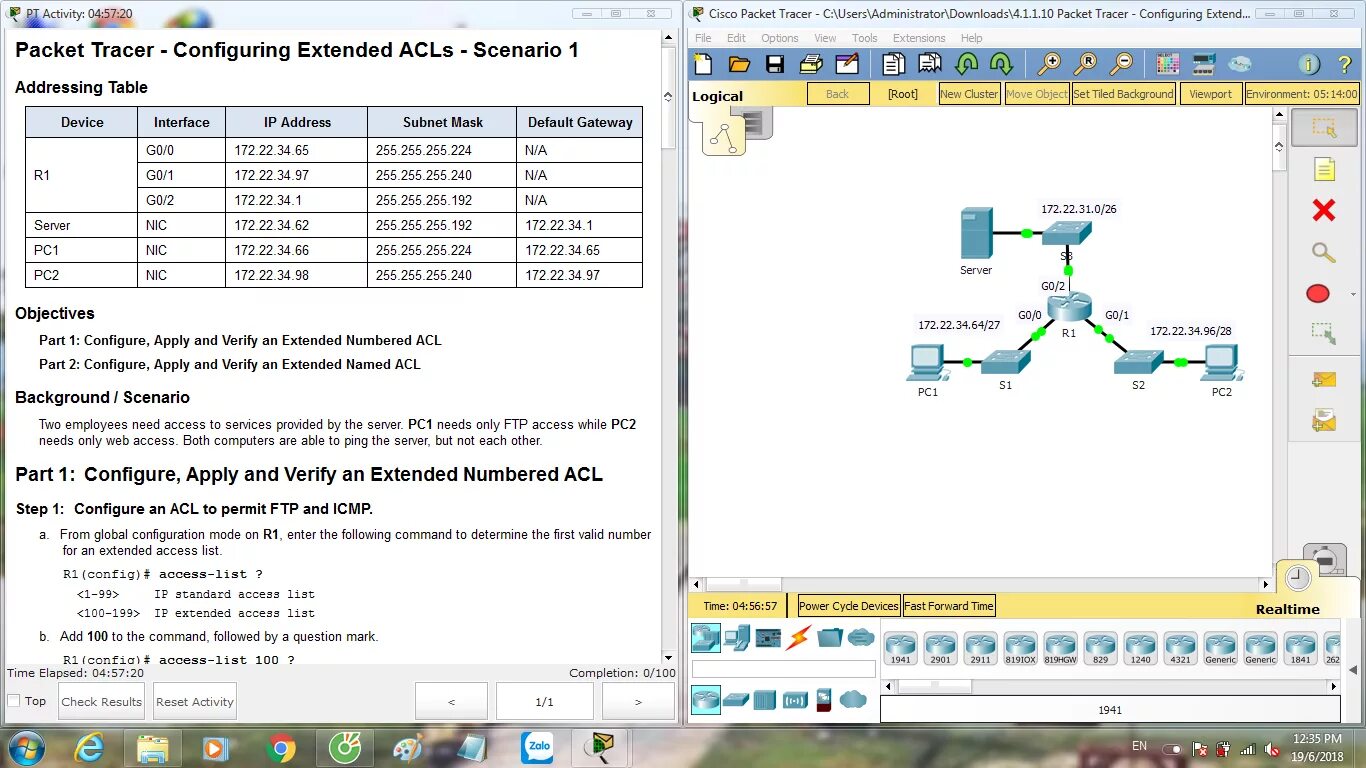This screenshot has width=1366, height=768.
Task: Pick the red ellipse drawing tool
Action: (x=1318, y=293)
